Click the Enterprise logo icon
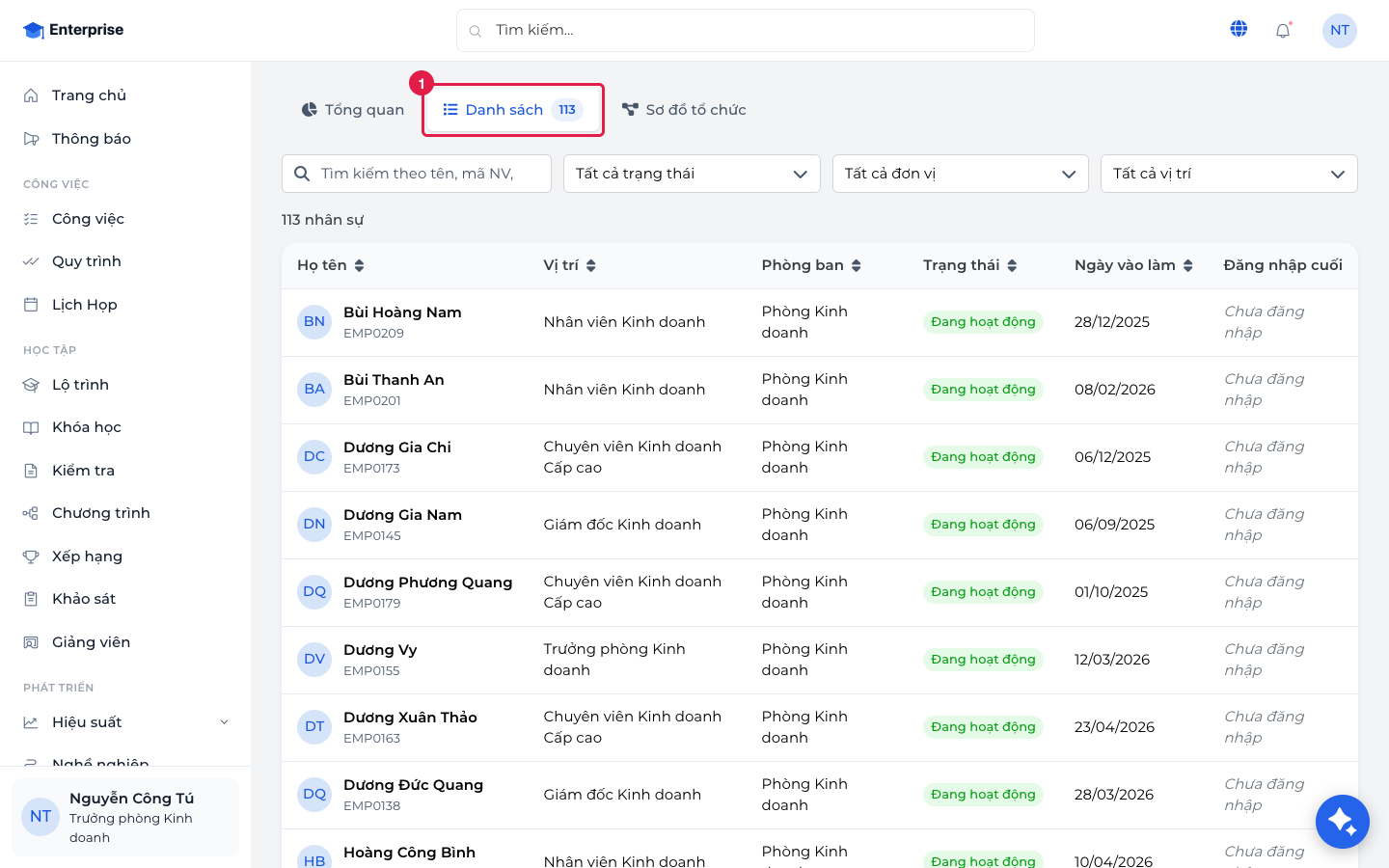Image resolution: width=1389 pixels, height=868 pixels. 34,30
